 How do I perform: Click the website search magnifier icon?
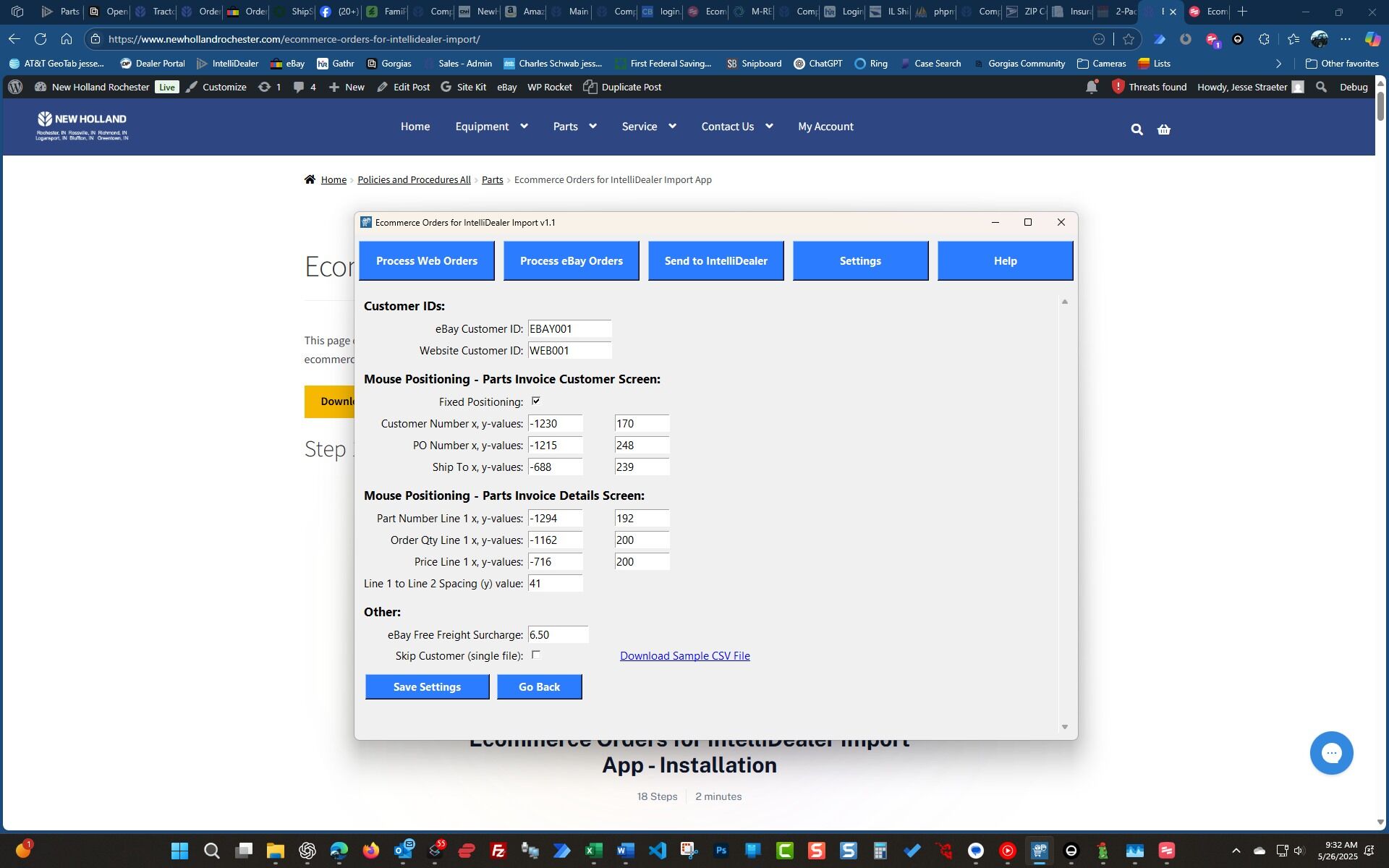click(x=1137, y=129)
